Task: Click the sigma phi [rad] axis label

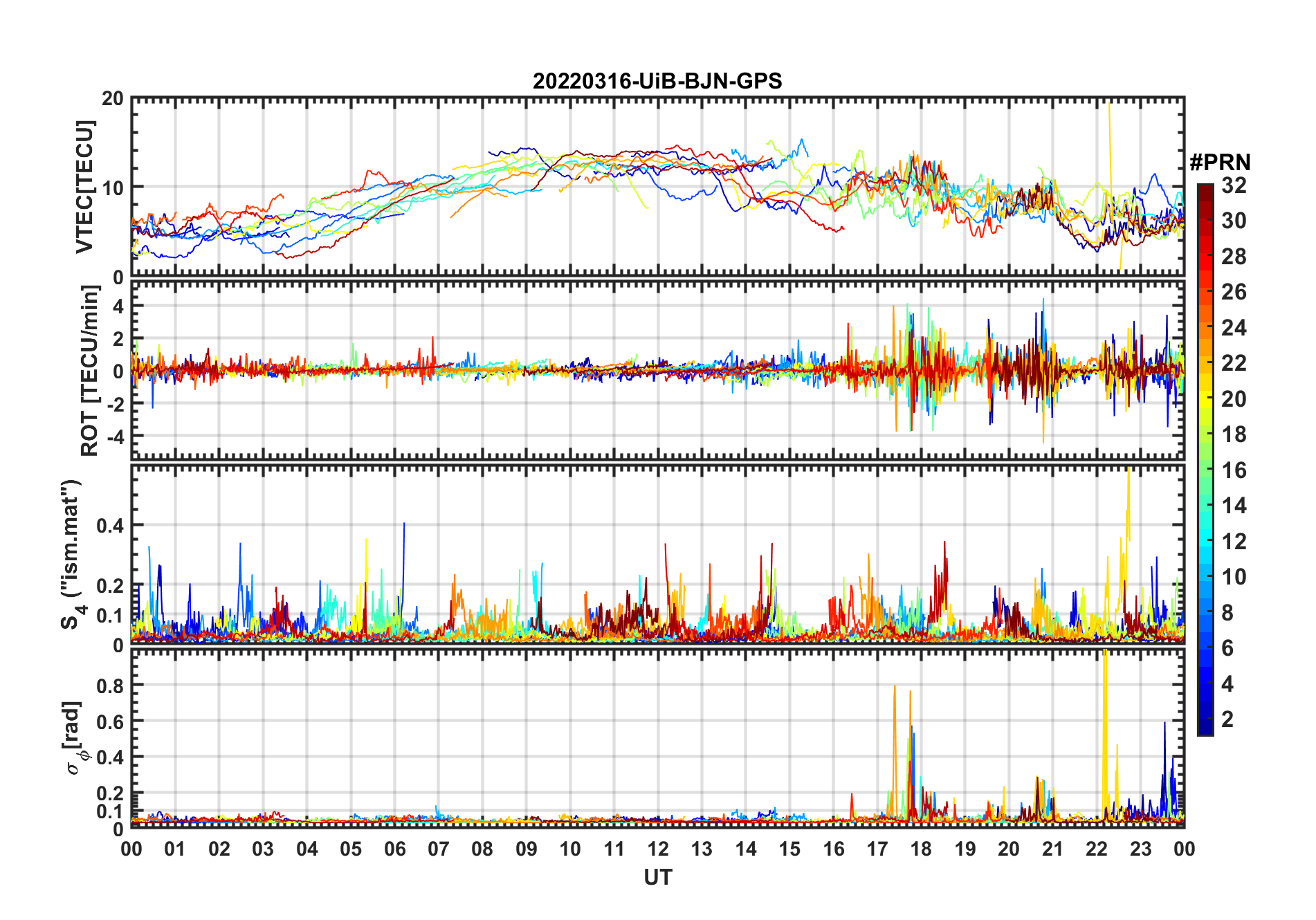Action: pos(75,737)
